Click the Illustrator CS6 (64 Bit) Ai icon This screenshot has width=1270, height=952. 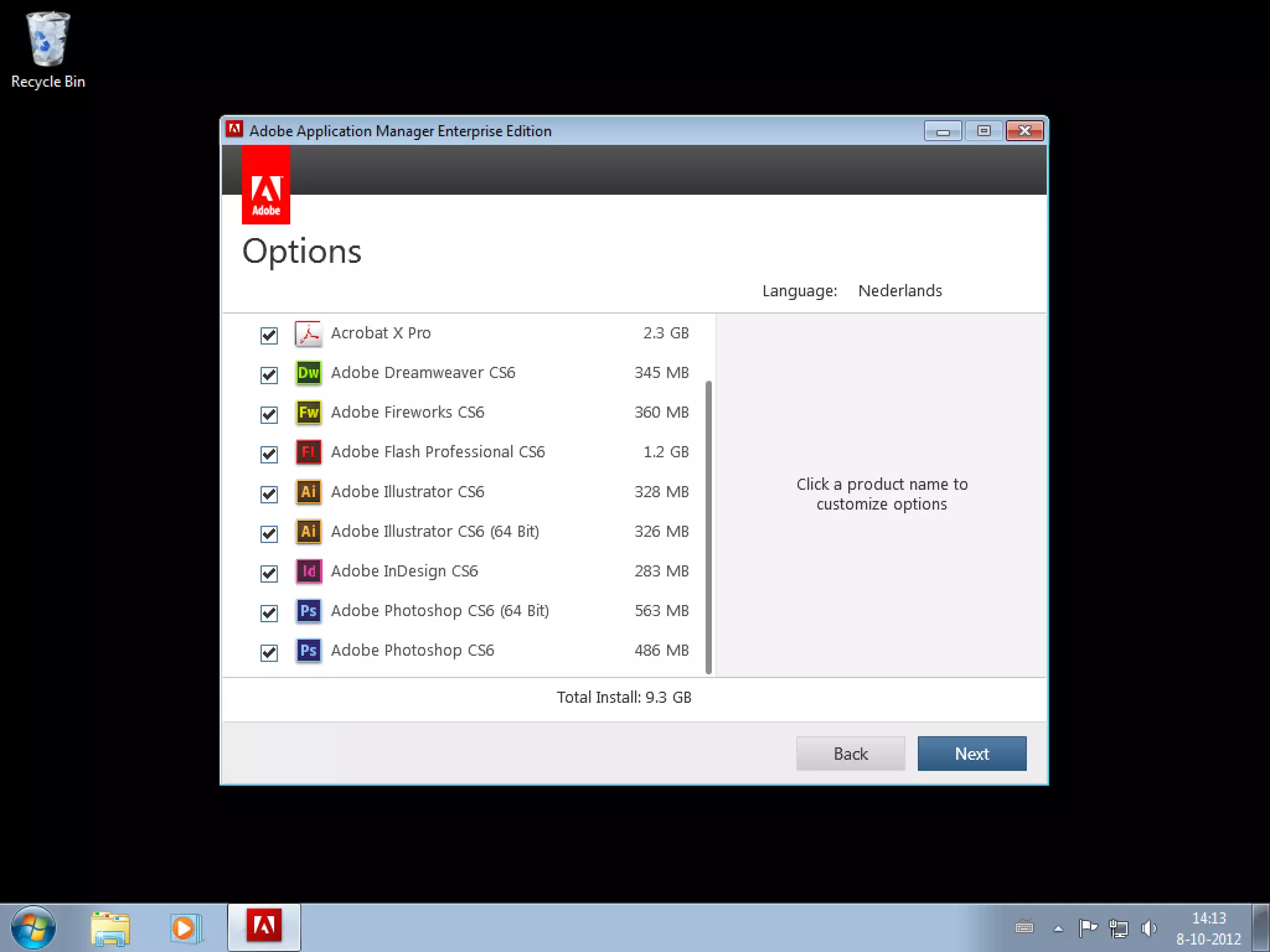pyautogui.click(x=308, y=531)
